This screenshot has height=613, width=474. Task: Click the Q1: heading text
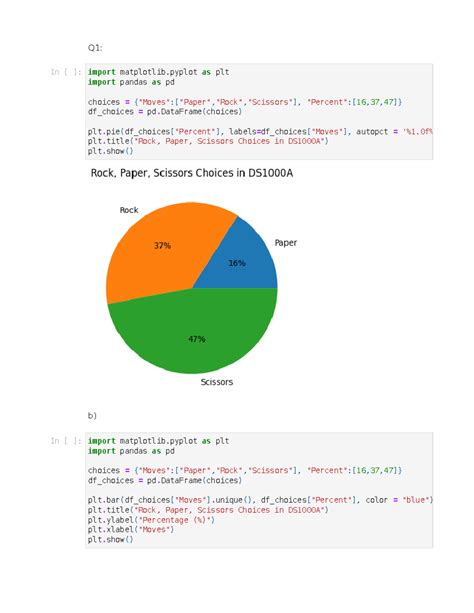(x=95, y=48)
